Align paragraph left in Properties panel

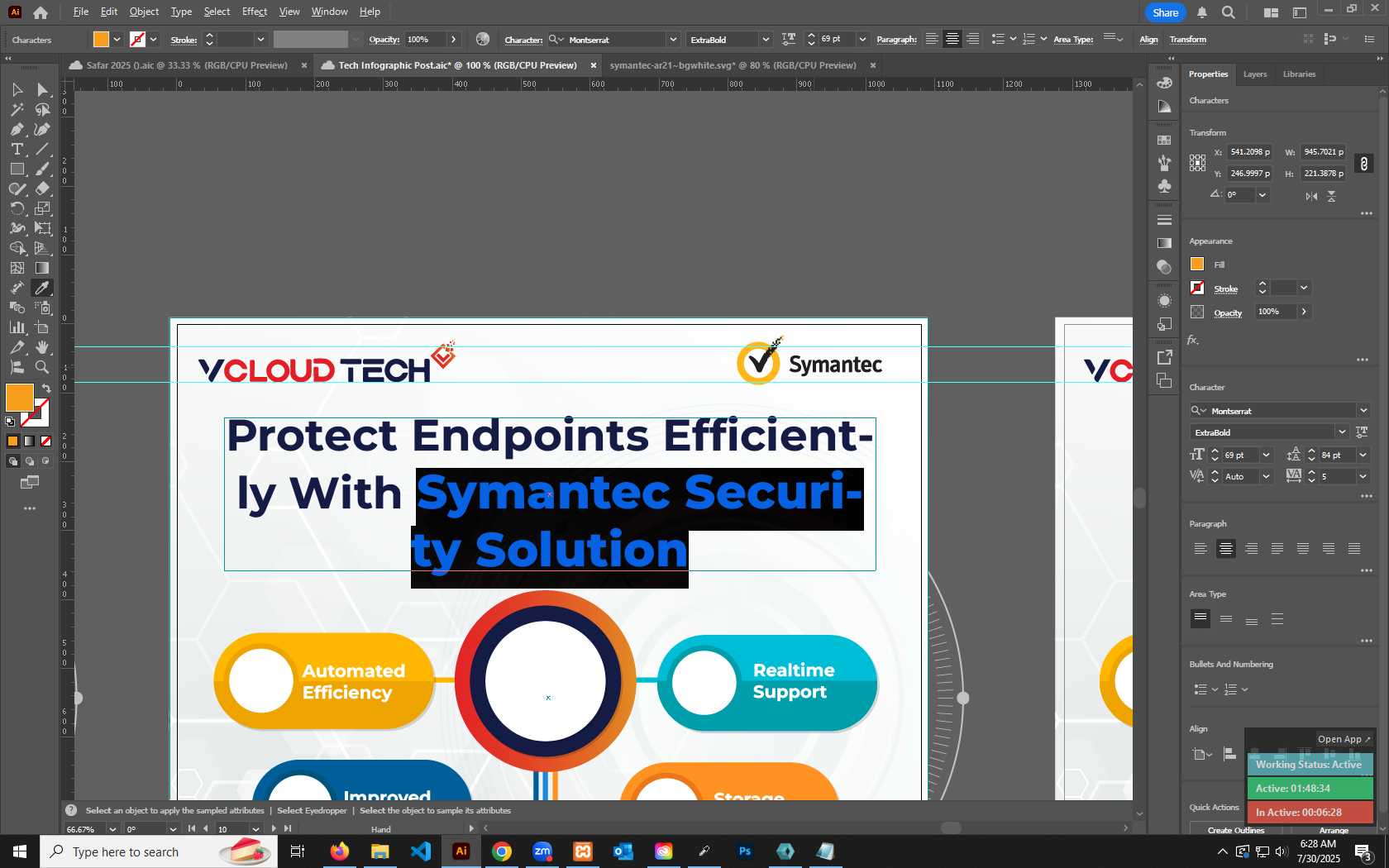[1200, 549]
